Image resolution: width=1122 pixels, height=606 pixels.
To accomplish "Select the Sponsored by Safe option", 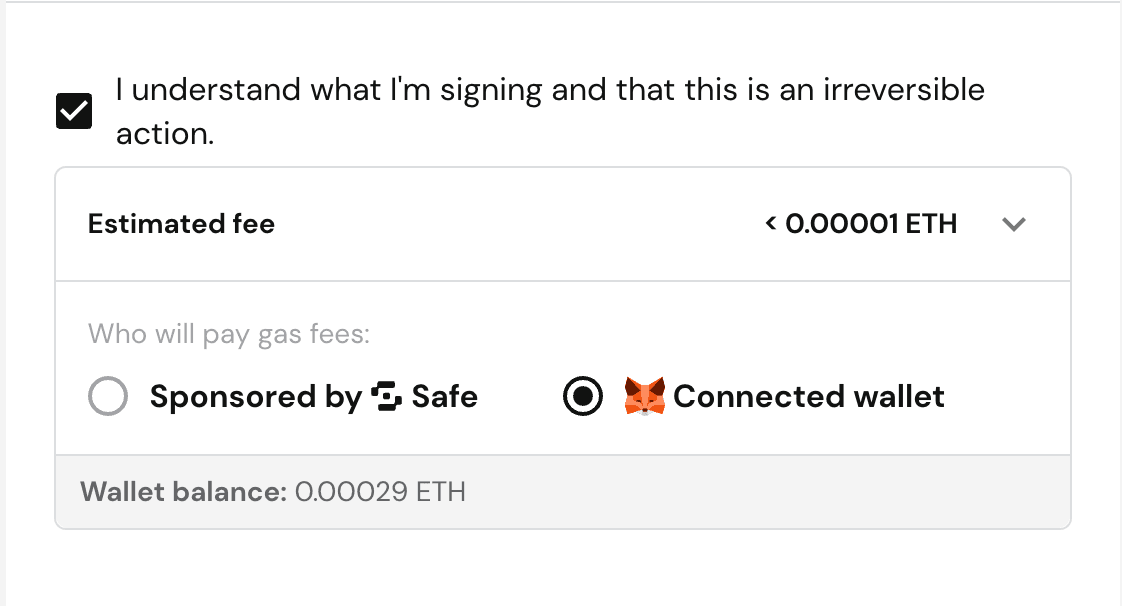I will click(x=108, y=396).
